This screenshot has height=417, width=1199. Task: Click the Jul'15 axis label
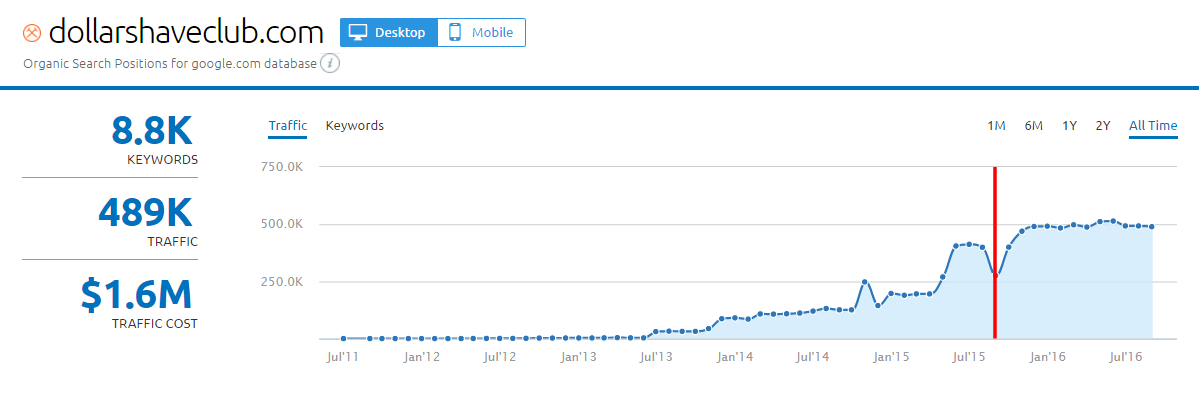pos(970,357)
